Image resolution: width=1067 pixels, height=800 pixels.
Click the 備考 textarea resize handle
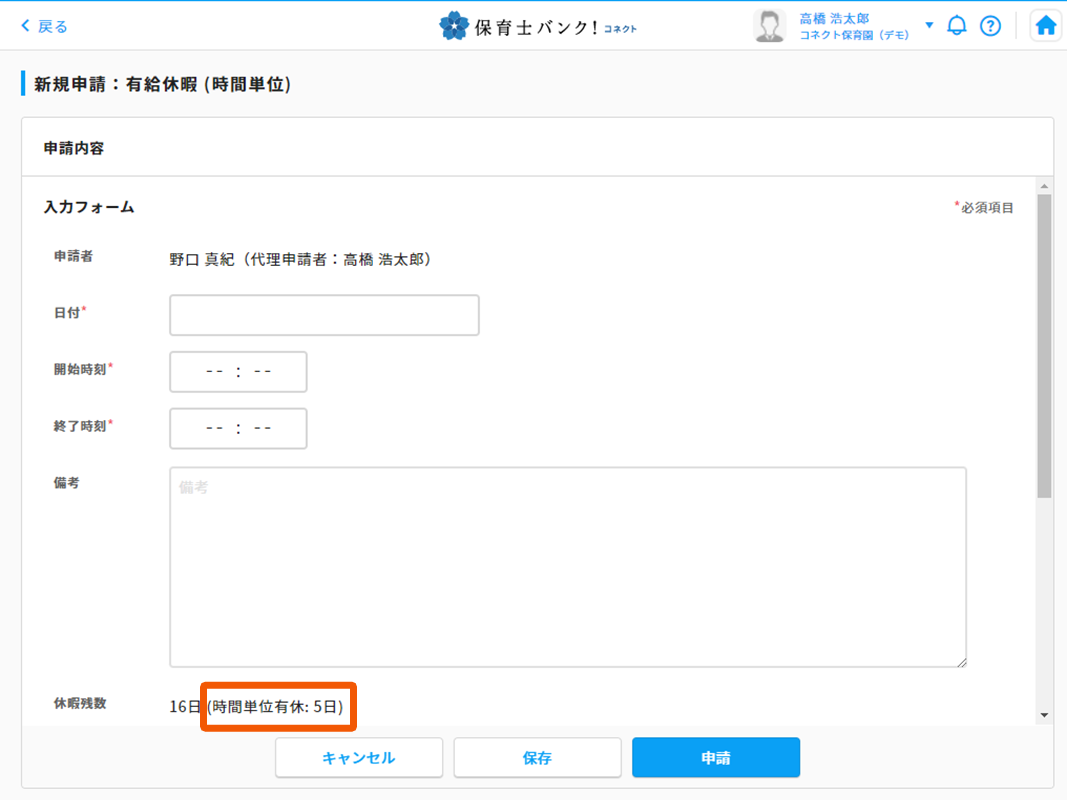961,661
